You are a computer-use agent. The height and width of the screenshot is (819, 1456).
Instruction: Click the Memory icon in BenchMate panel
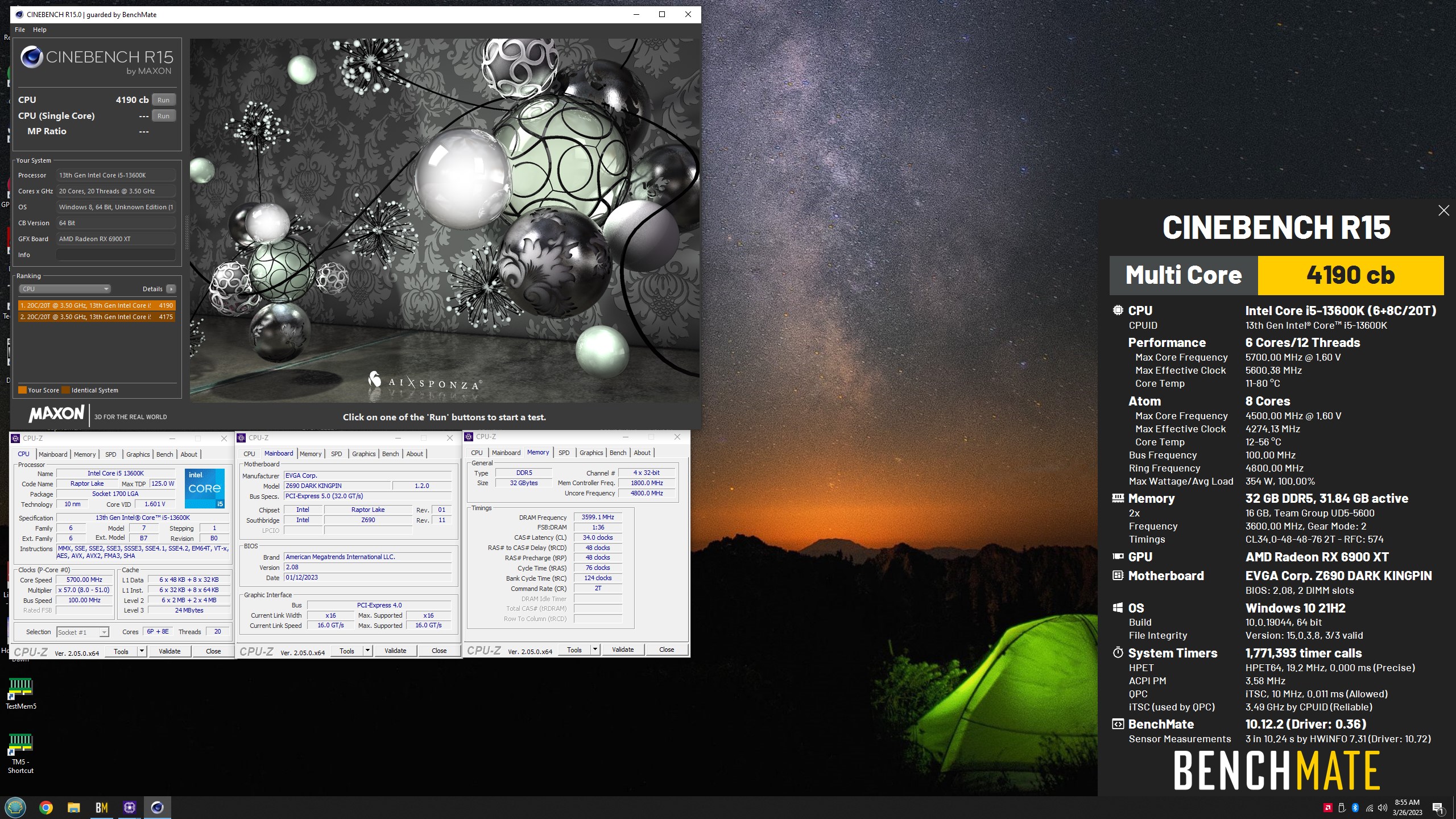point(1118,498)
